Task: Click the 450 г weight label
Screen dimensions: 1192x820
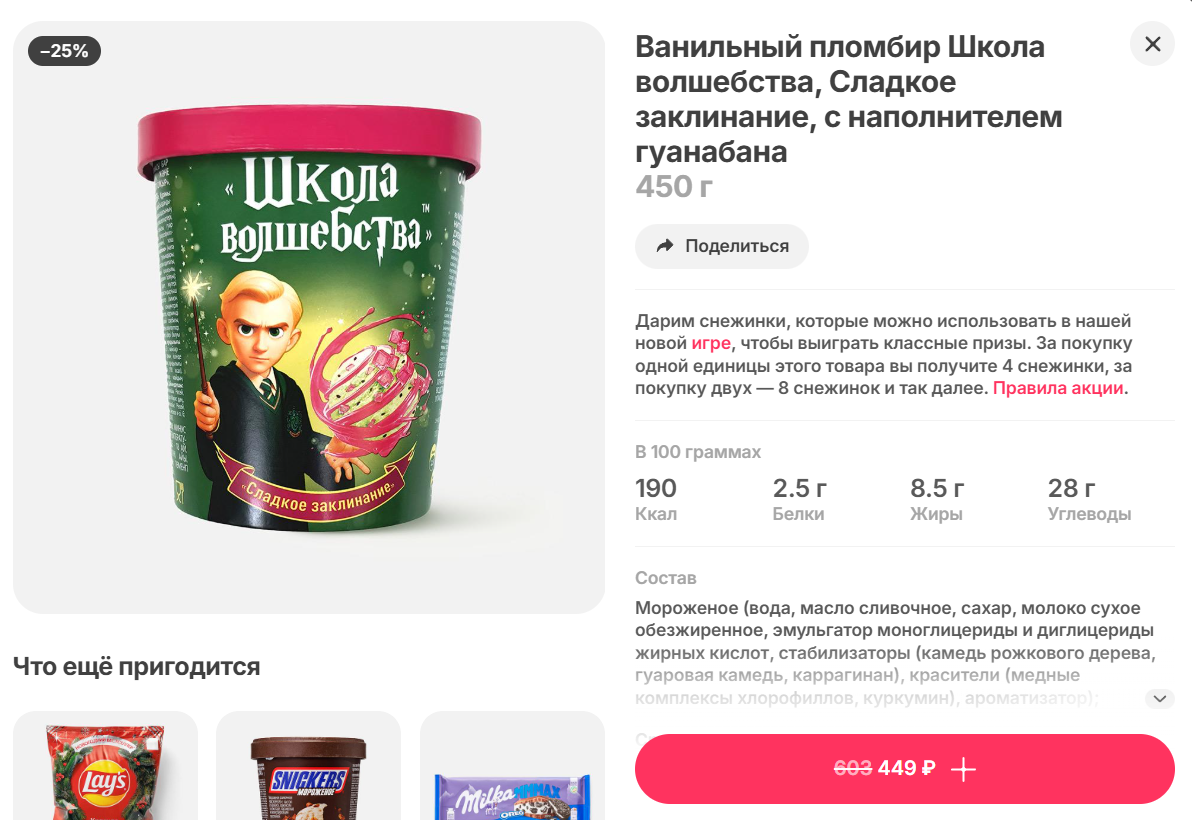Action: point(674,187)
